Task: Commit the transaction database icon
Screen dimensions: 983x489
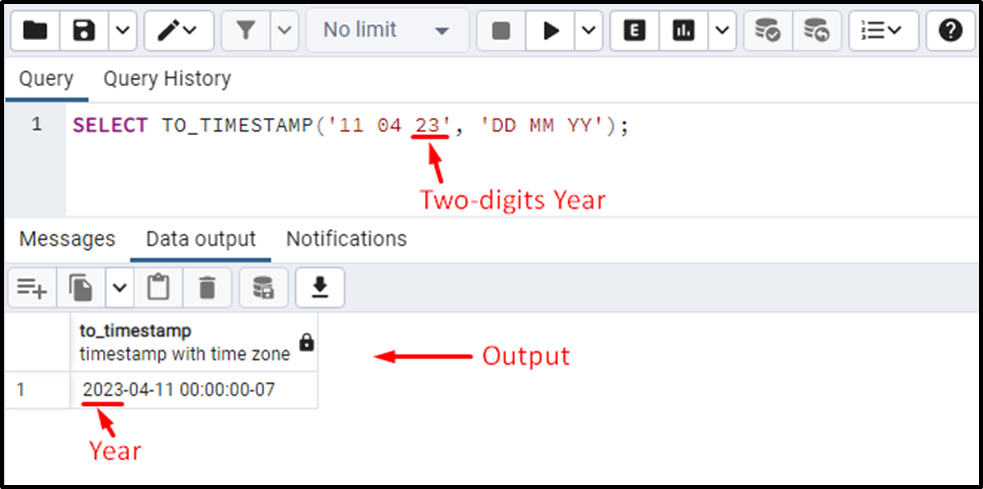Action: (767, 30)
